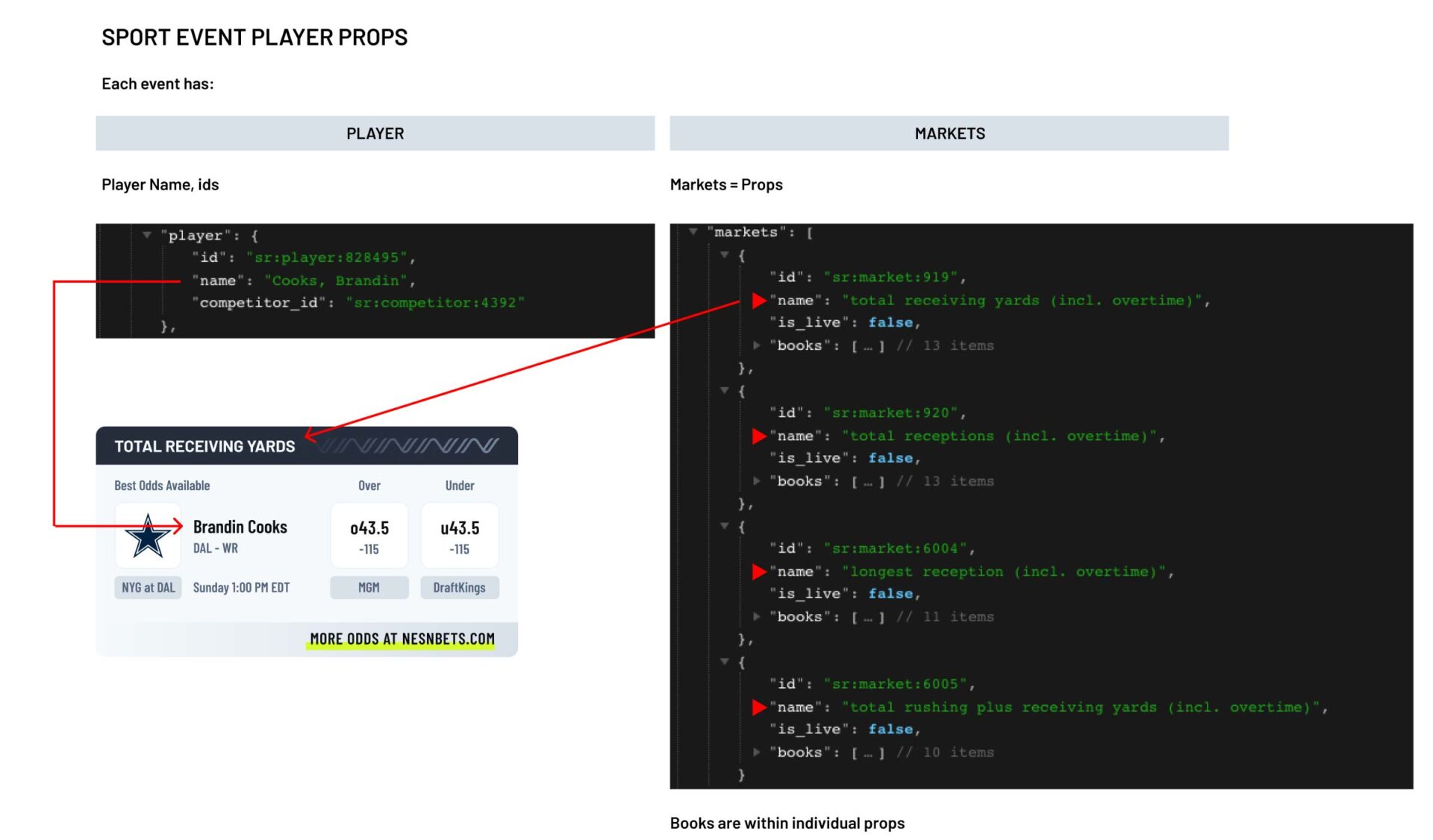Screen dimensions: 1433x840
Task: Click the u43.5 under odds button
Action: (x=460, y=536)
